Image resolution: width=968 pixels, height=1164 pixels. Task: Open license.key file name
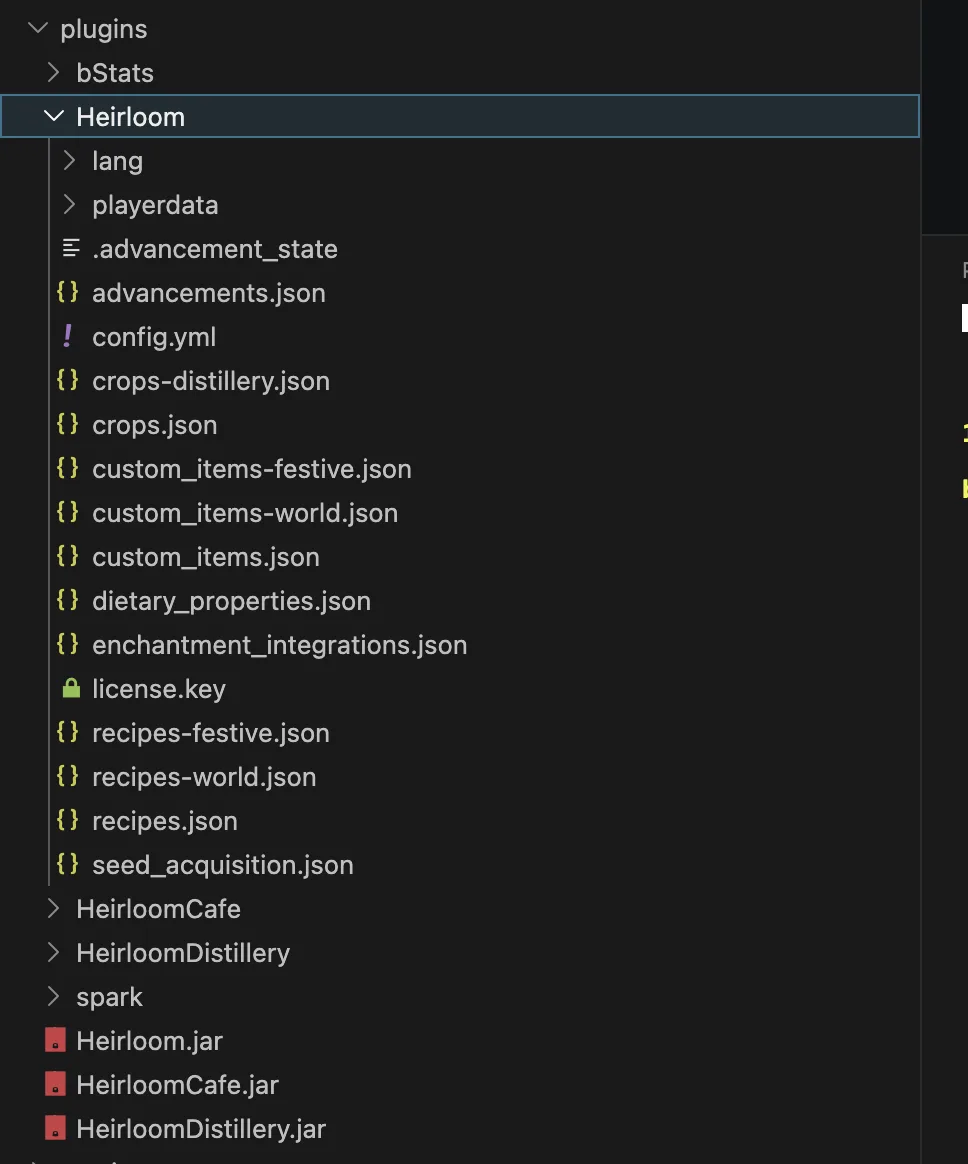pos(159,690)
